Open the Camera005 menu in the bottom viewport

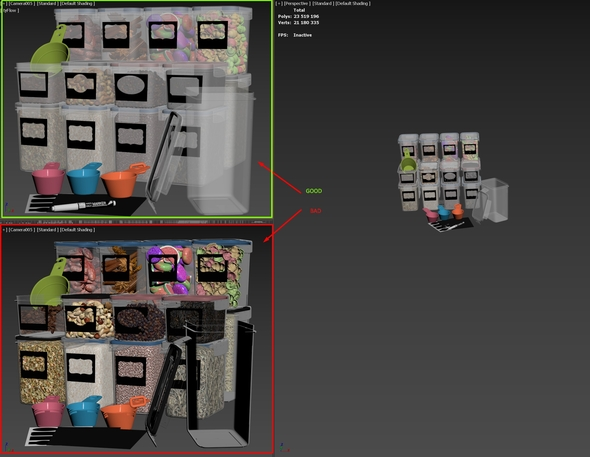click(x=22, y=229)
